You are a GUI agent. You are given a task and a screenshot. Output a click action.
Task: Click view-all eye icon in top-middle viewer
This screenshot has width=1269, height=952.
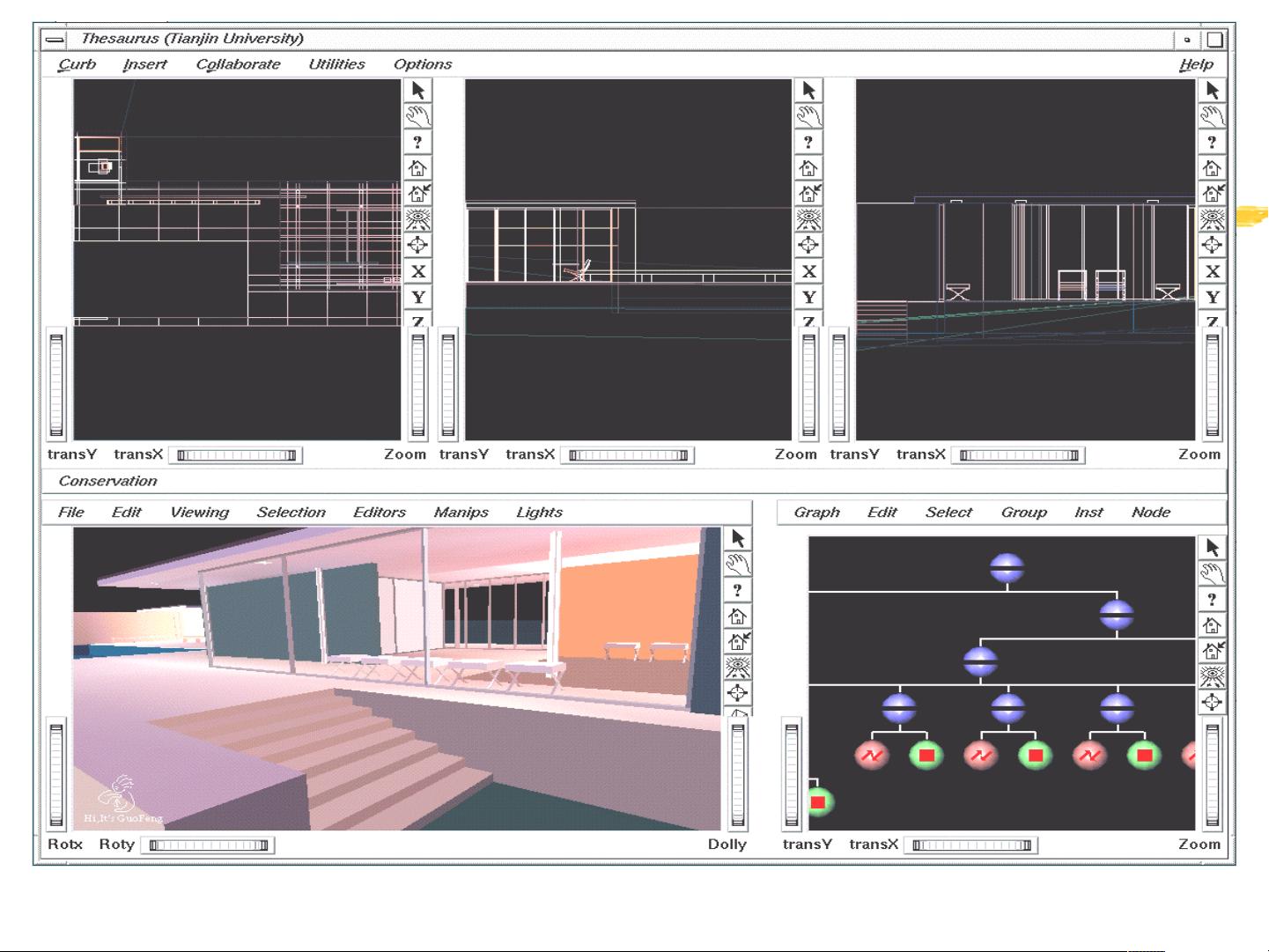coord(808,219)
